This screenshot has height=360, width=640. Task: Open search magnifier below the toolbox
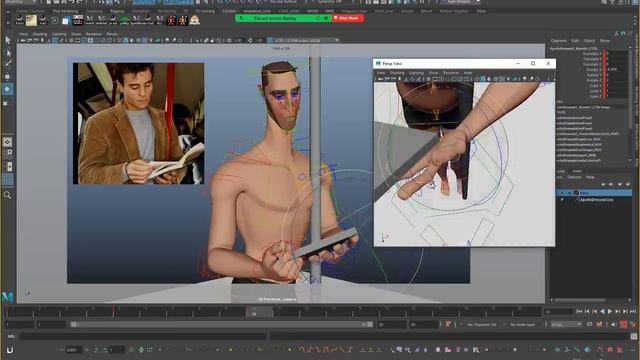[8, 195]
